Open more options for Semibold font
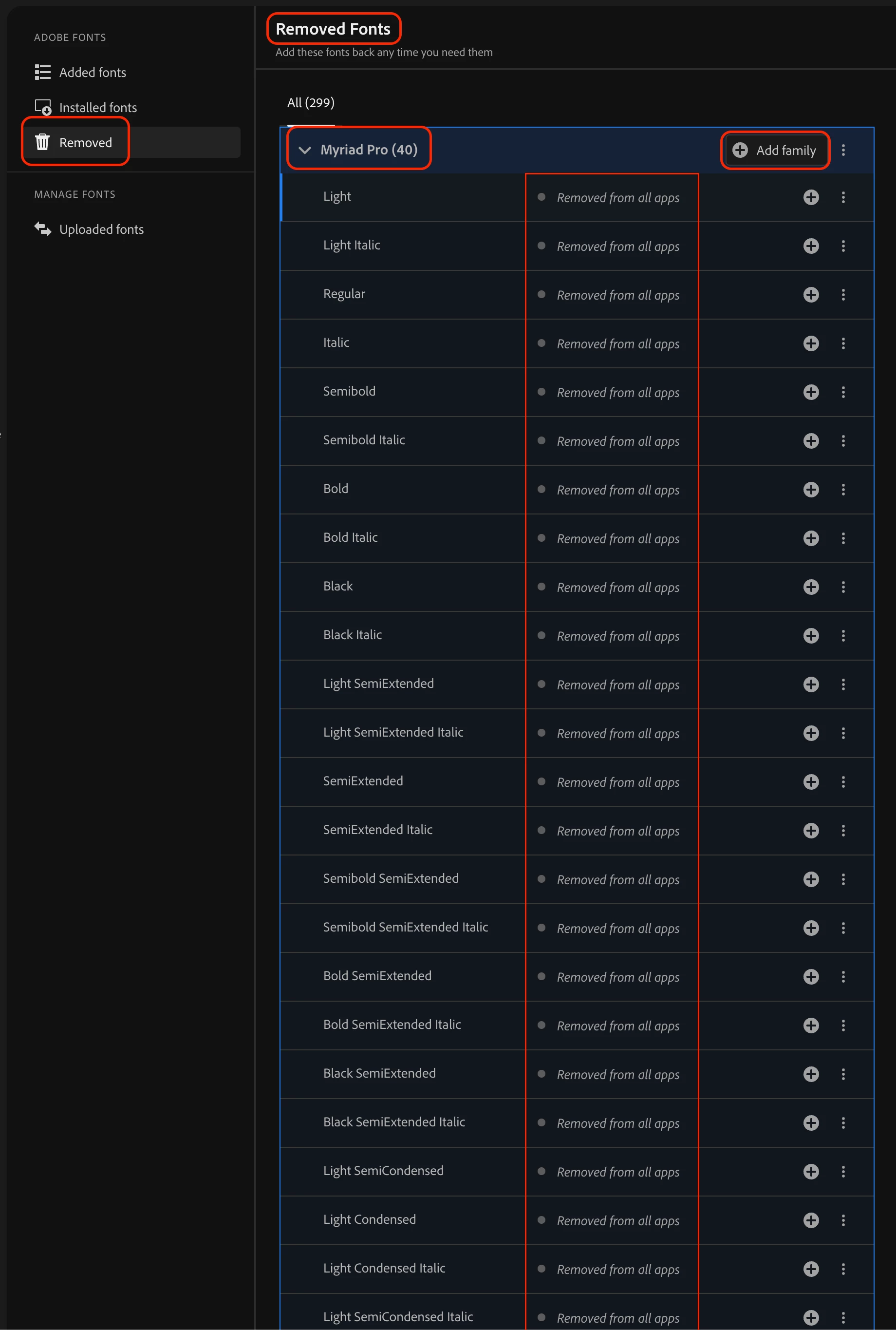Image resolution: width=896 pixels, height=1330 pixels. 843,392
